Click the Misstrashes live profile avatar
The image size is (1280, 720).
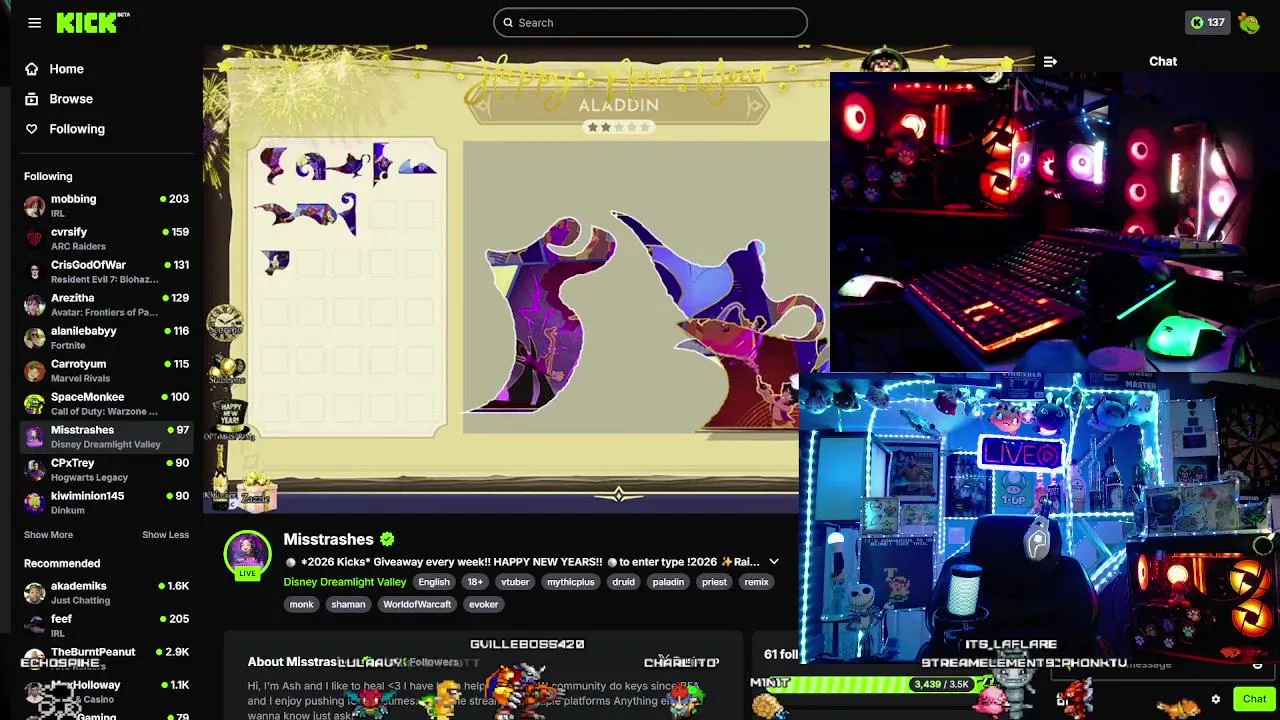tap(247, 555)
